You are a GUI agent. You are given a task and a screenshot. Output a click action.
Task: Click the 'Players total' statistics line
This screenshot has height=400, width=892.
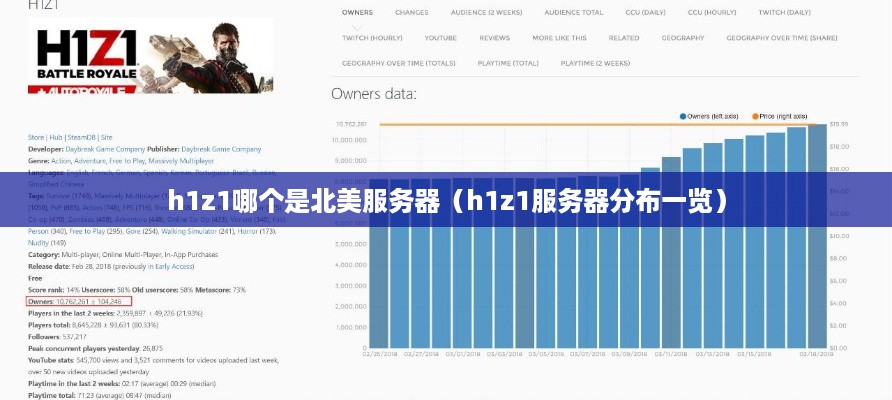(x=93, y=325)
